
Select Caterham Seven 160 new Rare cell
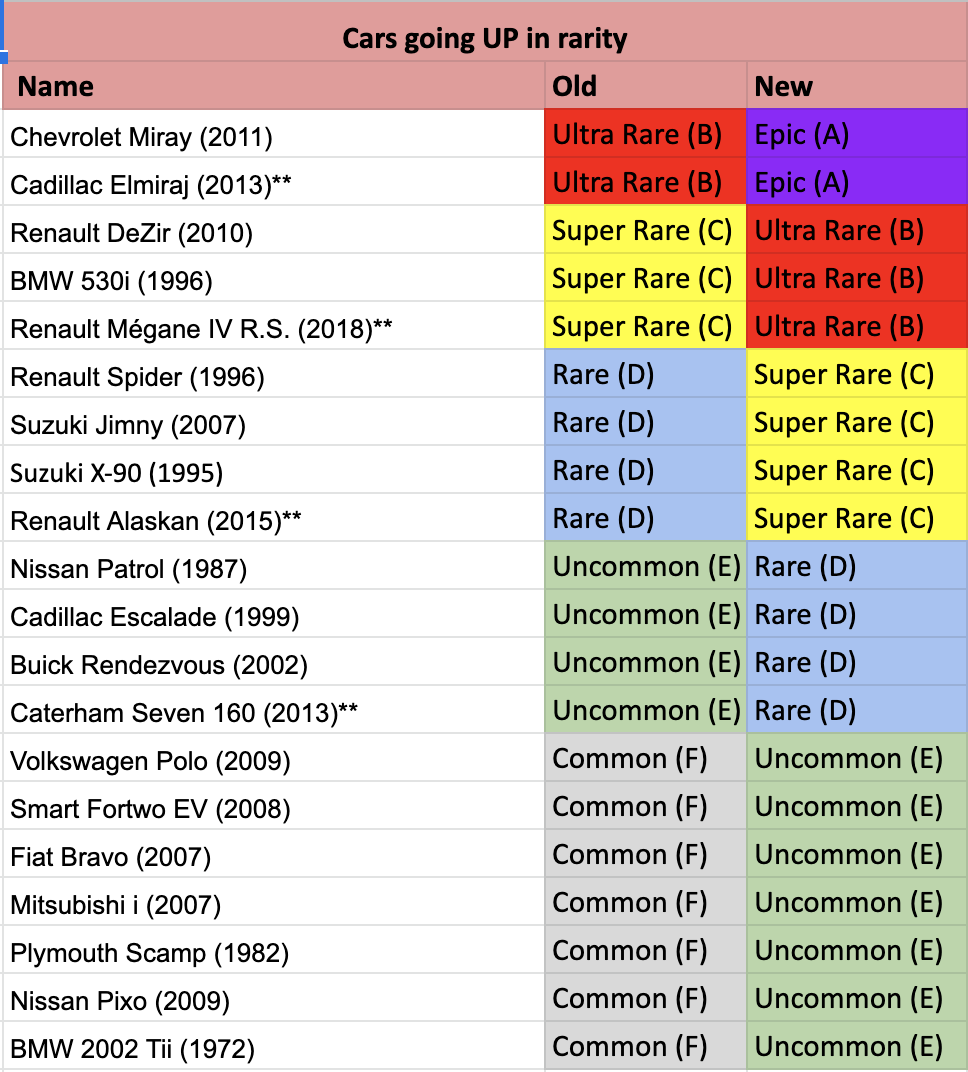point(857,710)
